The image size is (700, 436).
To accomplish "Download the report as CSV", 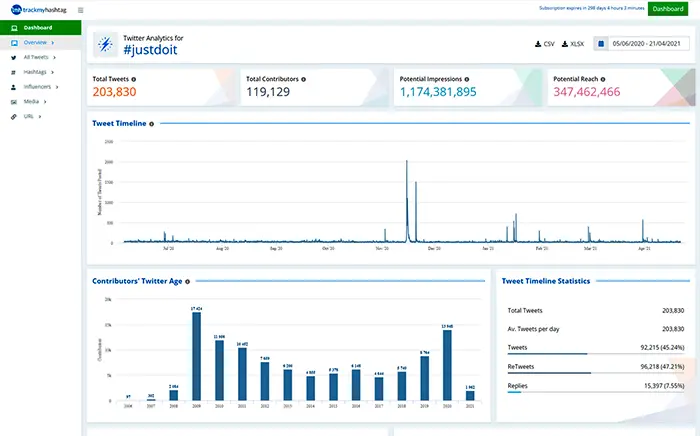I will click(x=545, y=44).
